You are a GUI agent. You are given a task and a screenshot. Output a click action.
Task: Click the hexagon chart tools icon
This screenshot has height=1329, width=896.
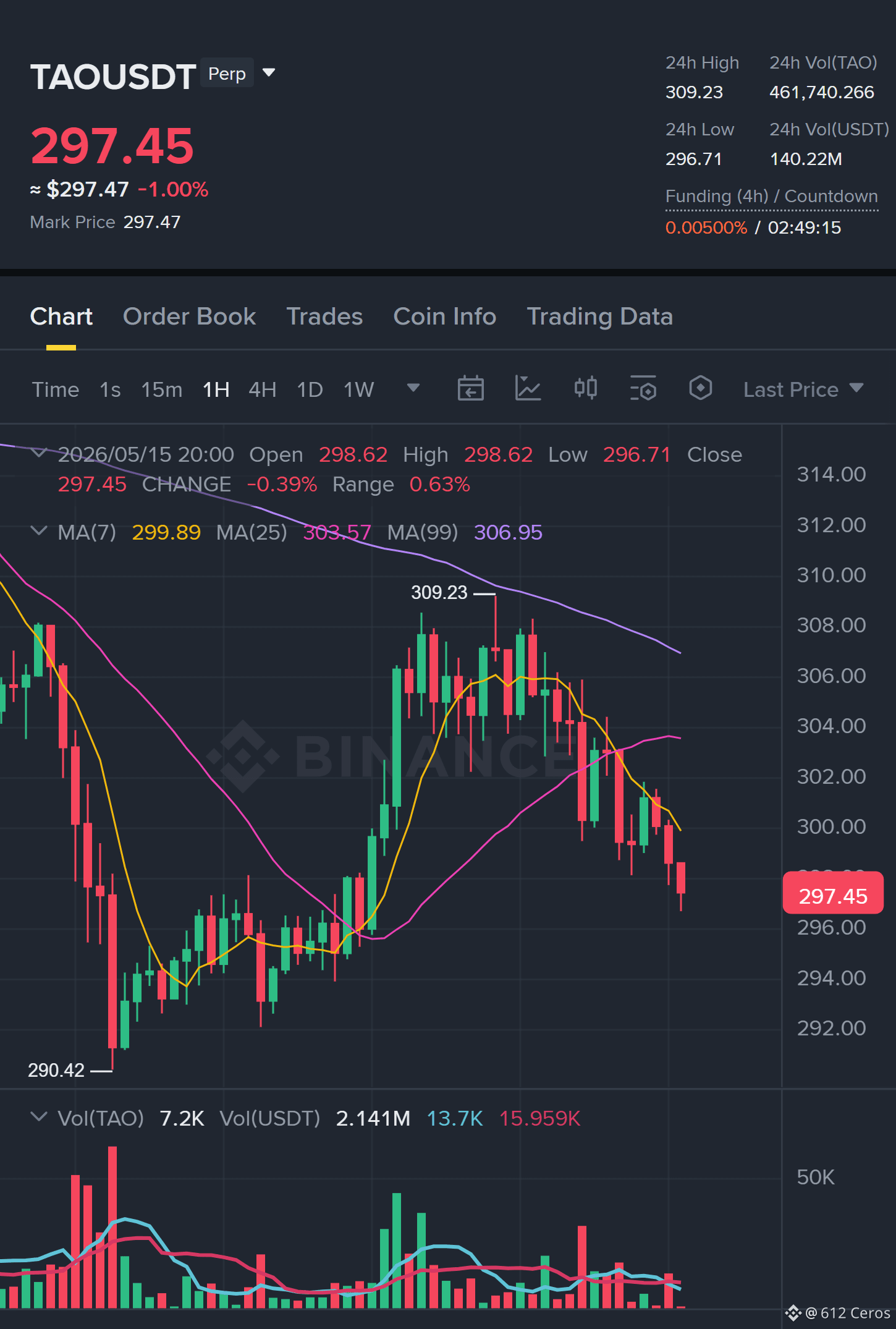pos(700,389)
